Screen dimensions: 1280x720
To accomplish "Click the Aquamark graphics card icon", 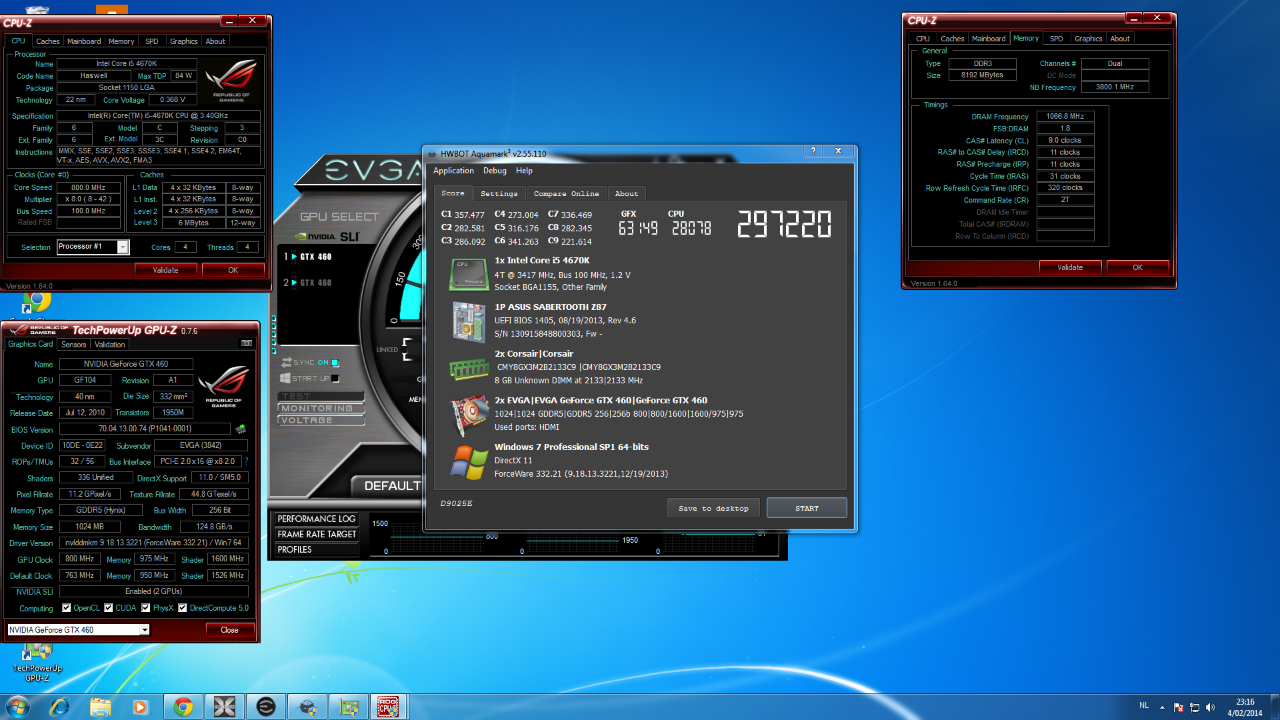I will pos(467,413).
